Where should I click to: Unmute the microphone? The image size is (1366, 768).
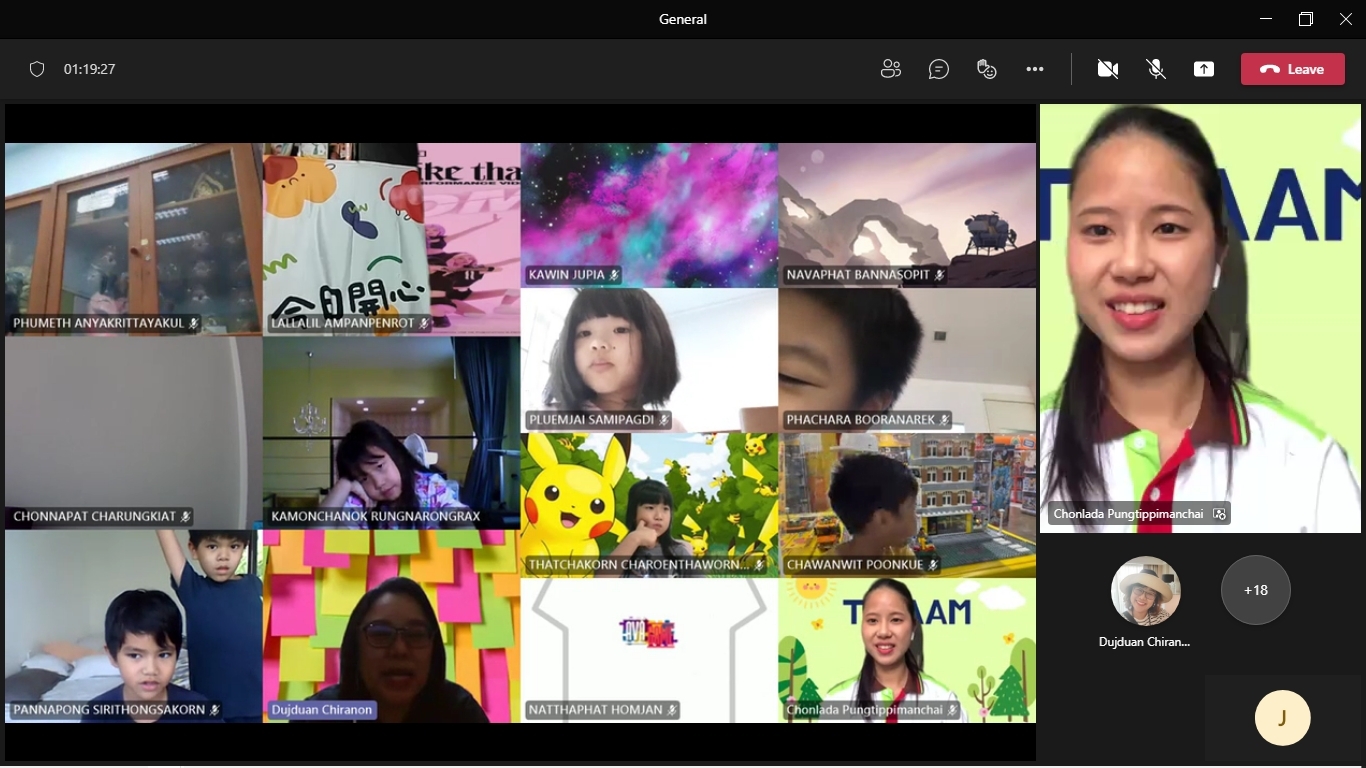click(1156, 69)
